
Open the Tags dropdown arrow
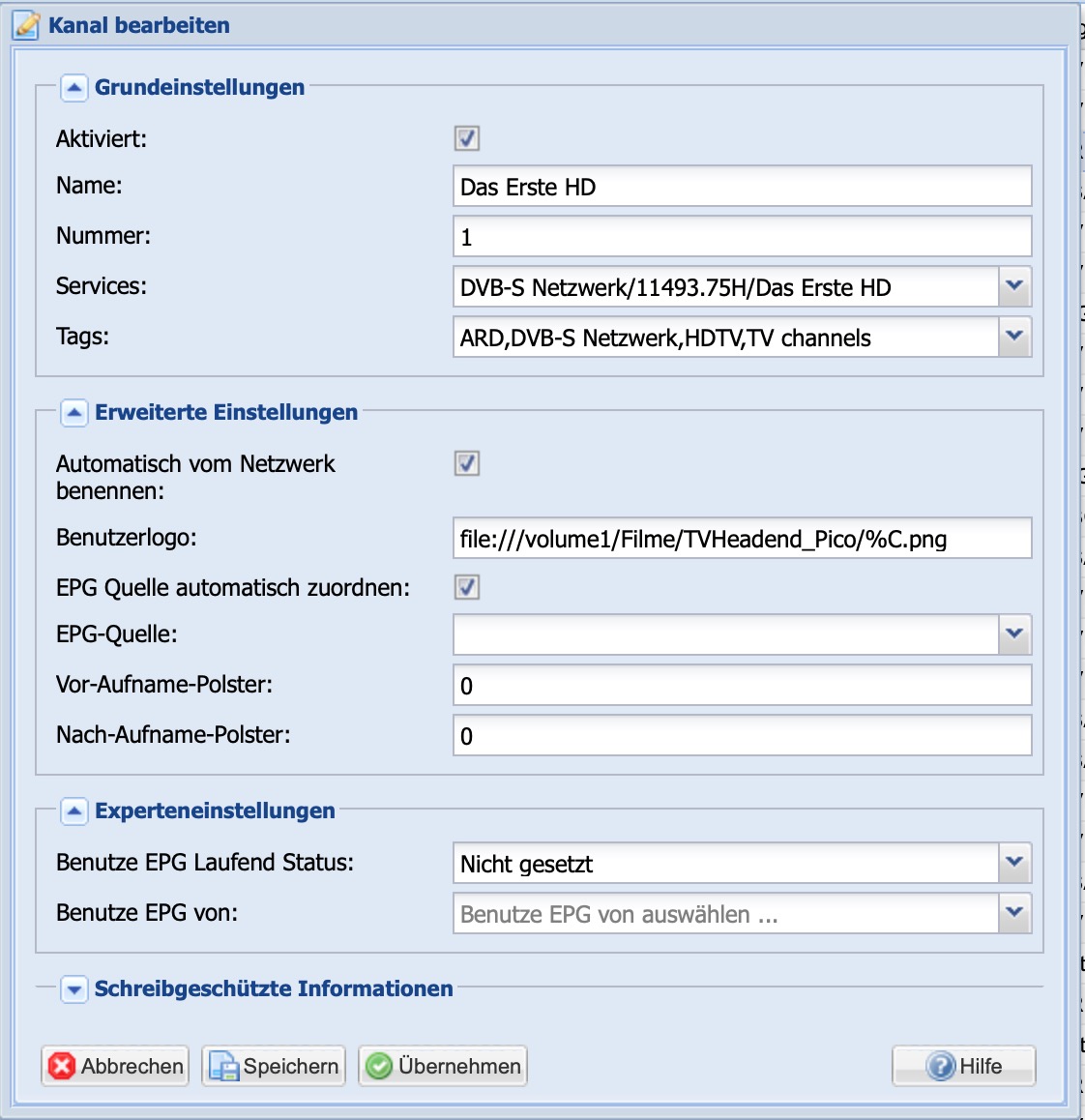pyautogui.click(x=1014, y=337)
